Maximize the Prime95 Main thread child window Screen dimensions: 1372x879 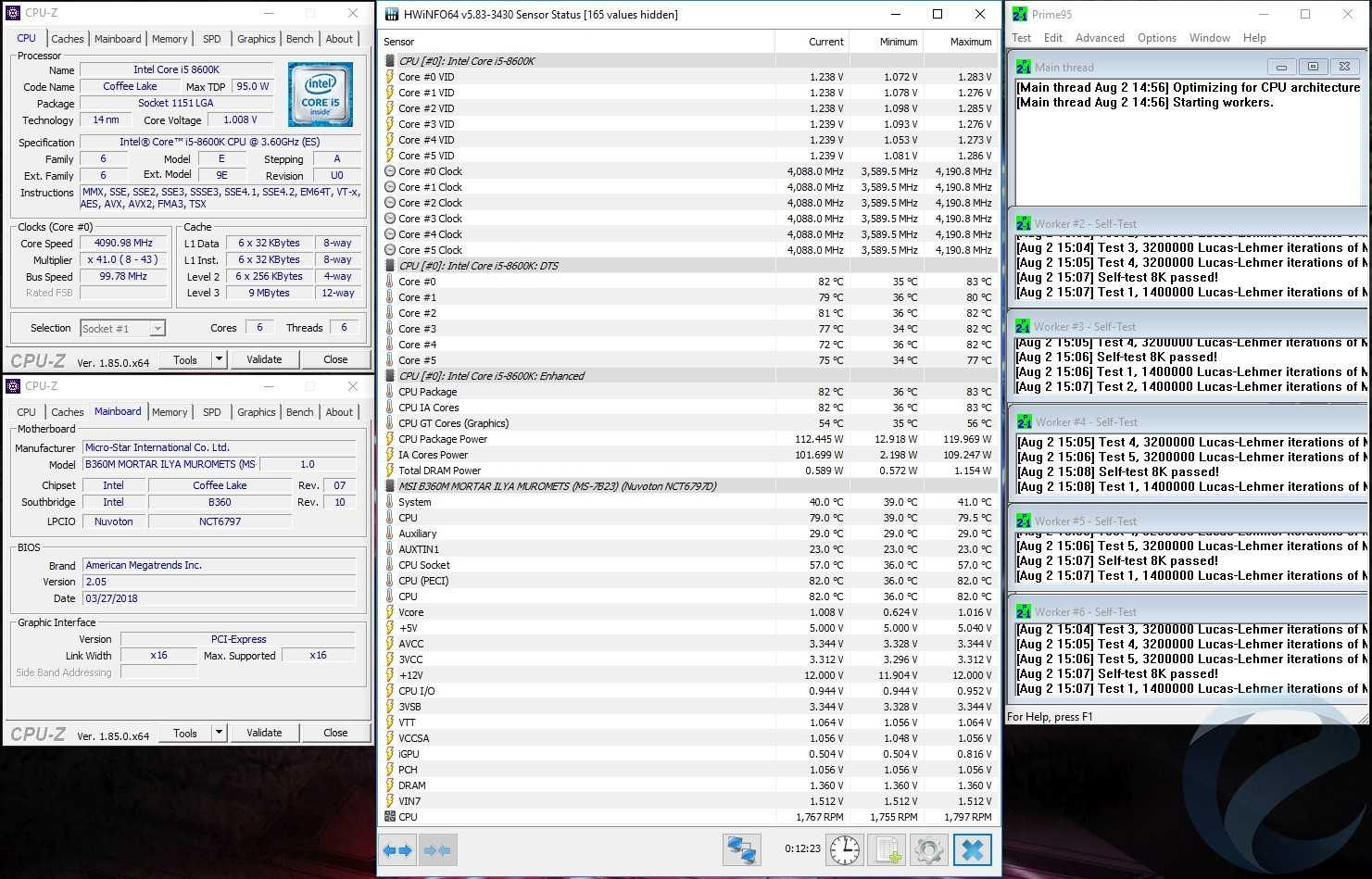1312,67
